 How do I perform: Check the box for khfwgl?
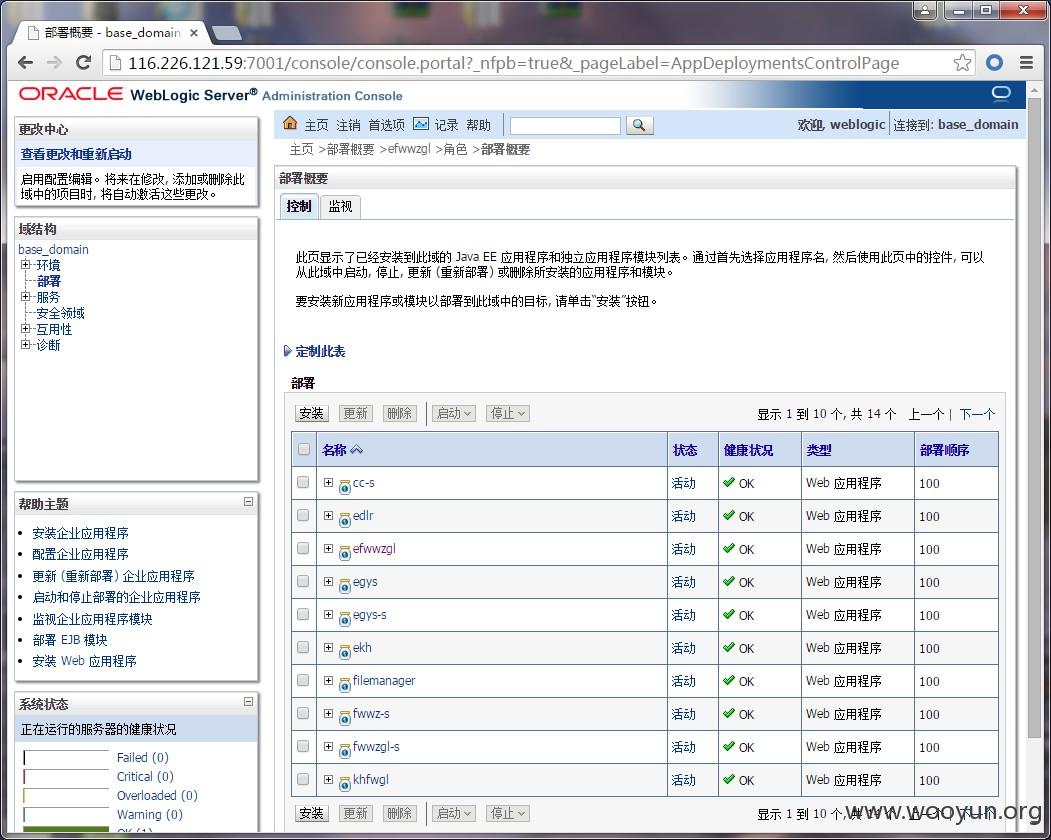[303, 779]
